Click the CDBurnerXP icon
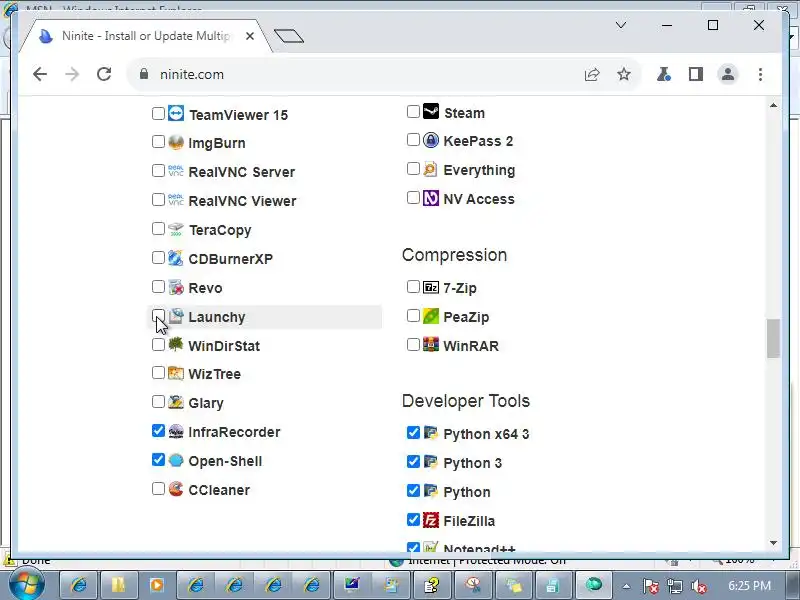This screenshot has height=600, width=800. click(176, 258)
